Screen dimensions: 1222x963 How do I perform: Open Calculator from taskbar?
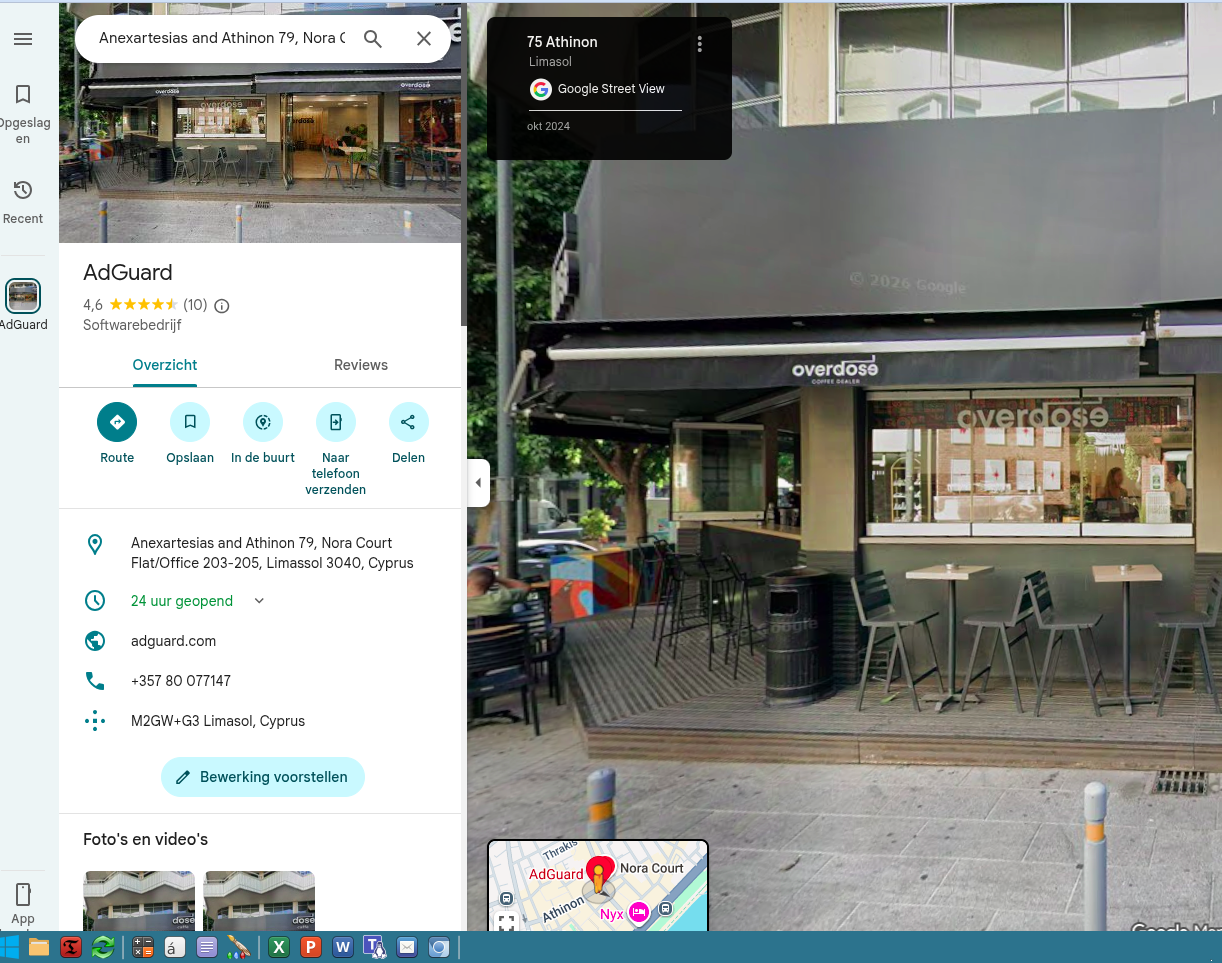(x=143, y=947)
